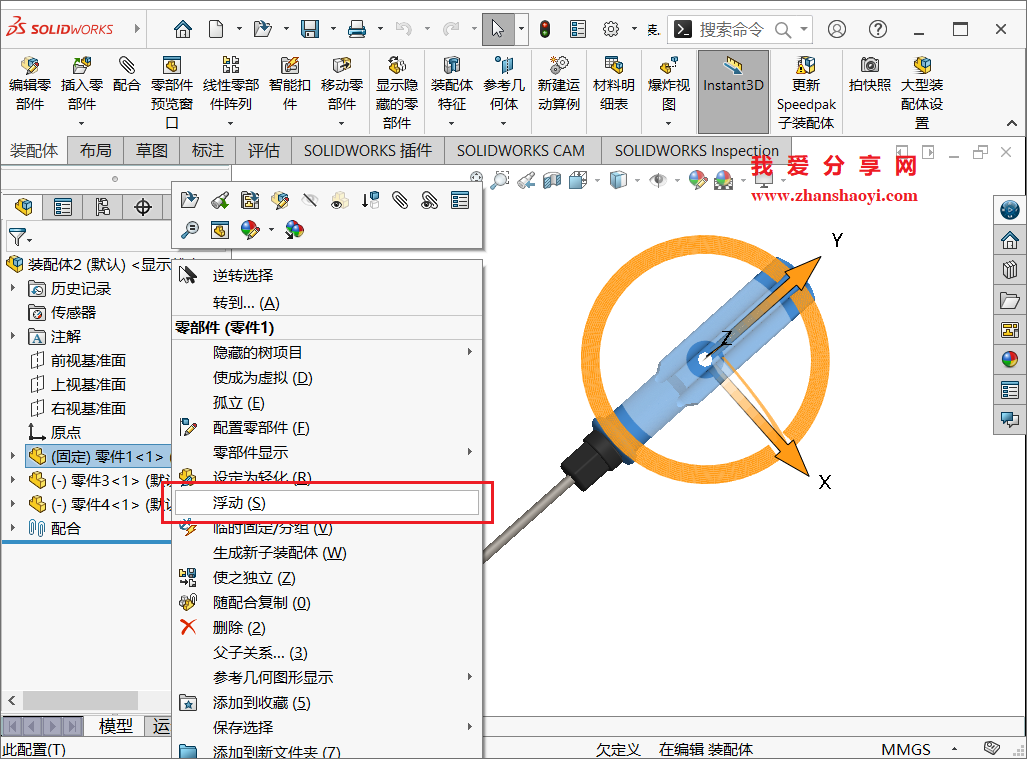Screen dimensions: 1027x759
Task: Select 浮动 (S) in context menu
Action: click(x=326, y=503)
